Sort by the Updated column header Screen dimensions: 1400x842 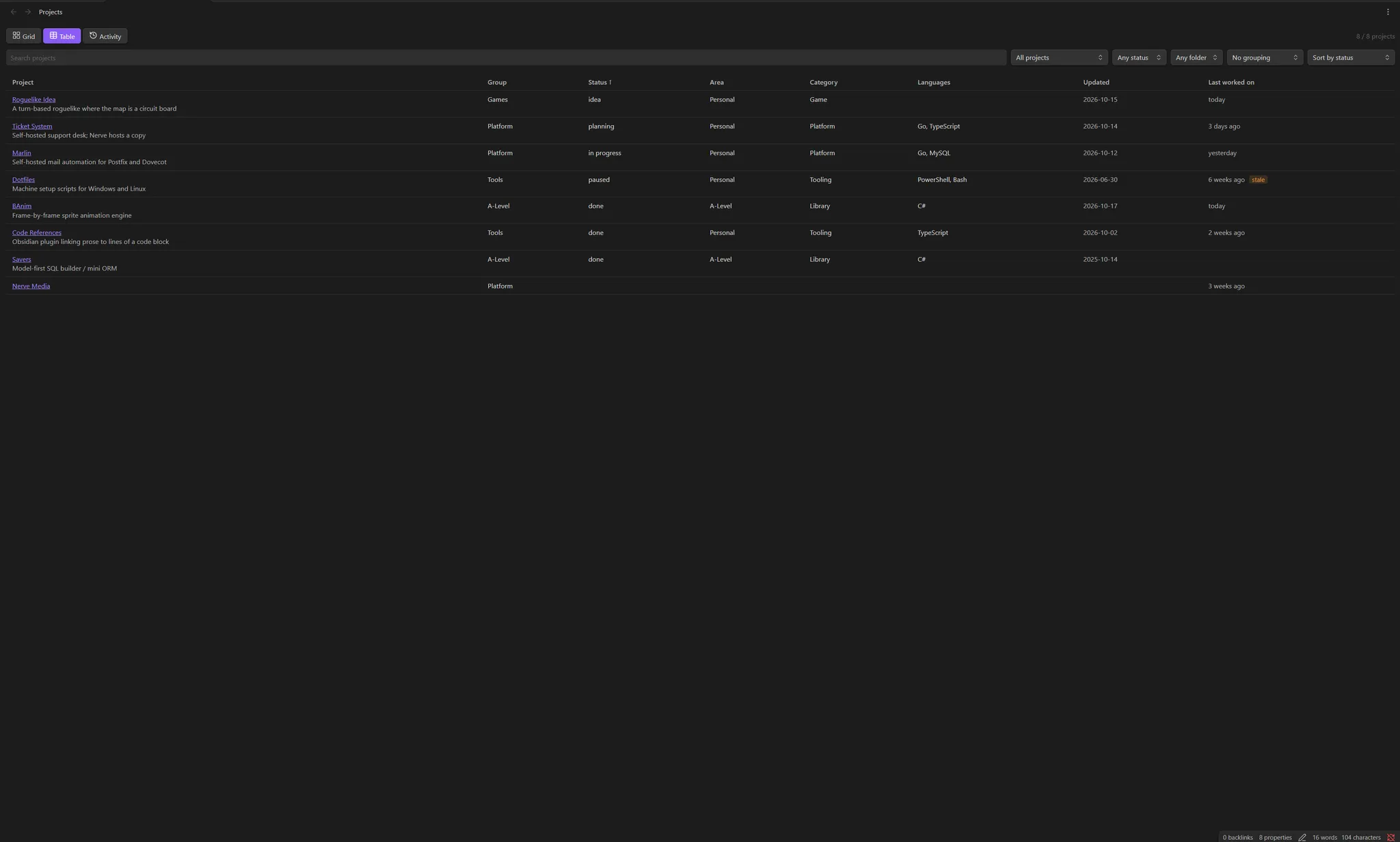[1096, 83]
